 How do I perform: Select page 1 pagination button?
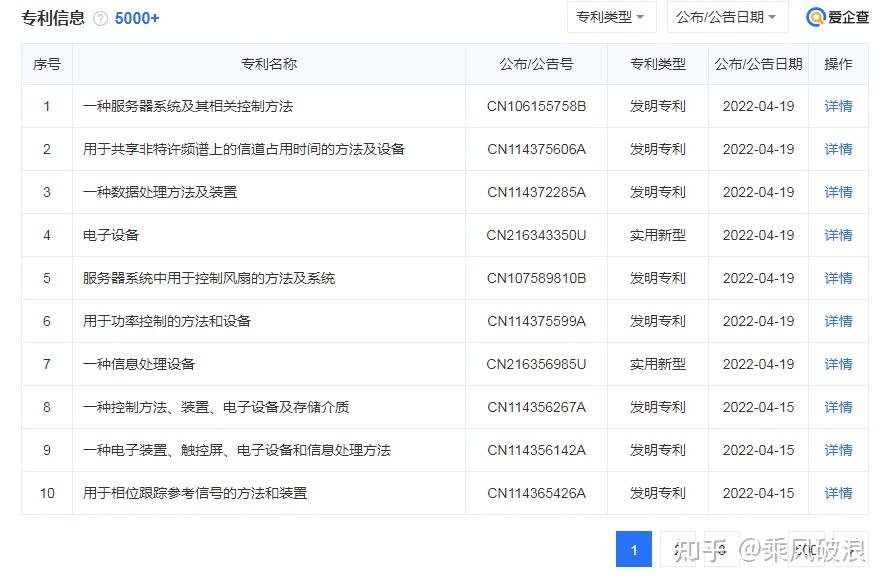click(x=634, y=549)
